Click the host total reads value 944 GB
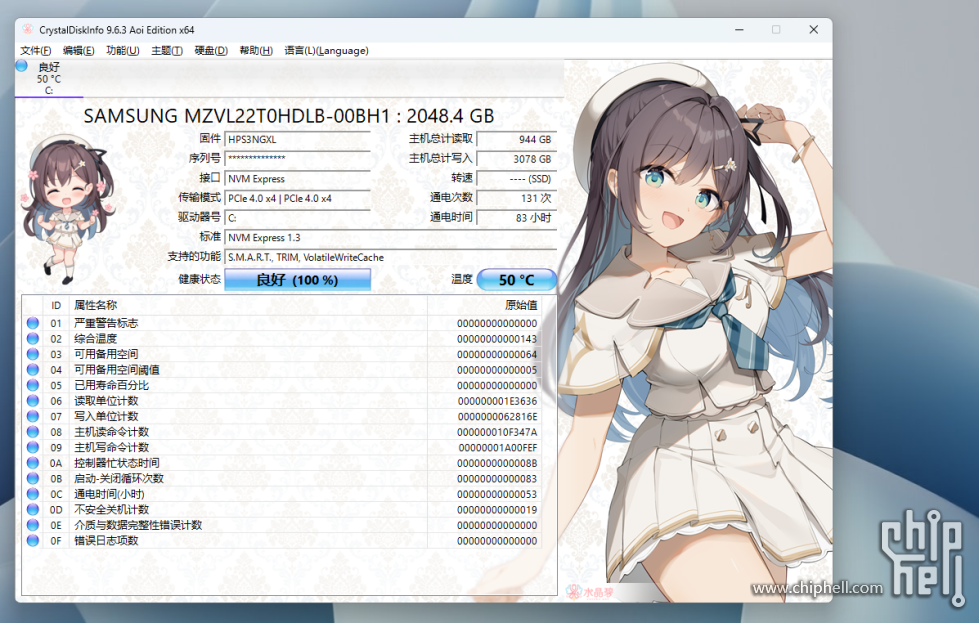979x623 pixels. coord(516,139)
